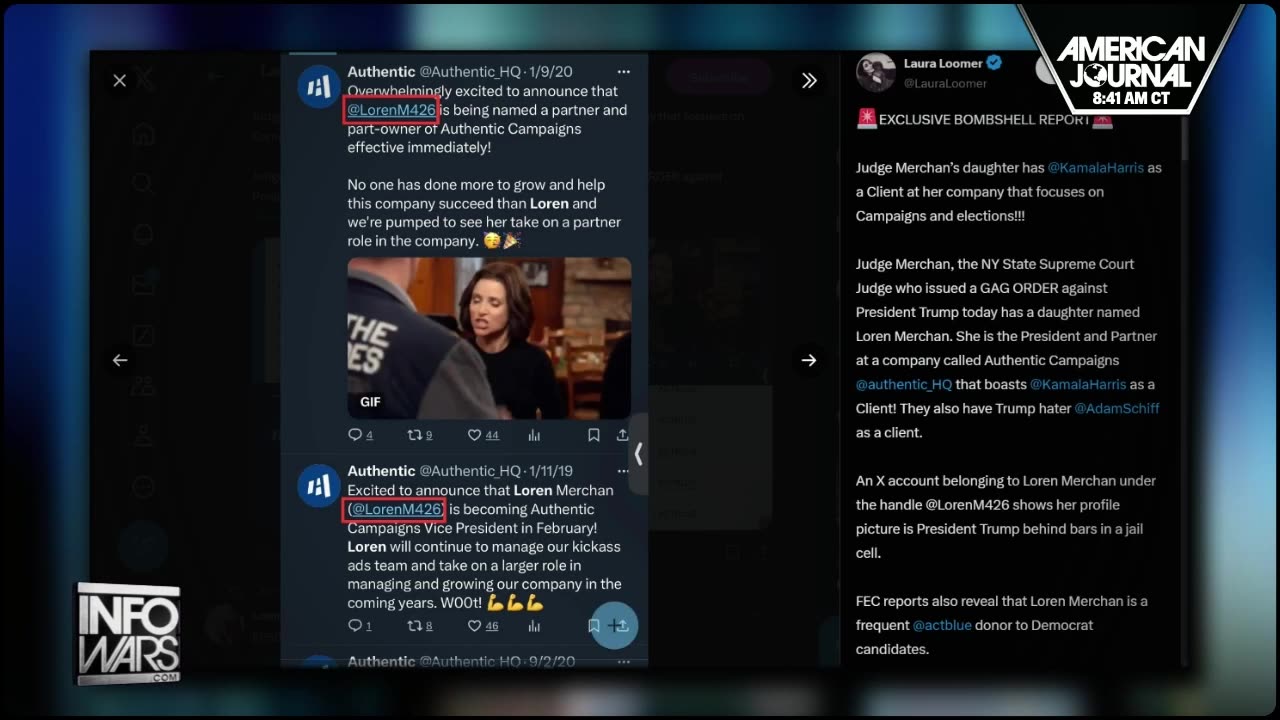Image resolution: width=1280 pixels, height=720 pixels.
Task: Open the @actblue mention link
Action: 940,625
